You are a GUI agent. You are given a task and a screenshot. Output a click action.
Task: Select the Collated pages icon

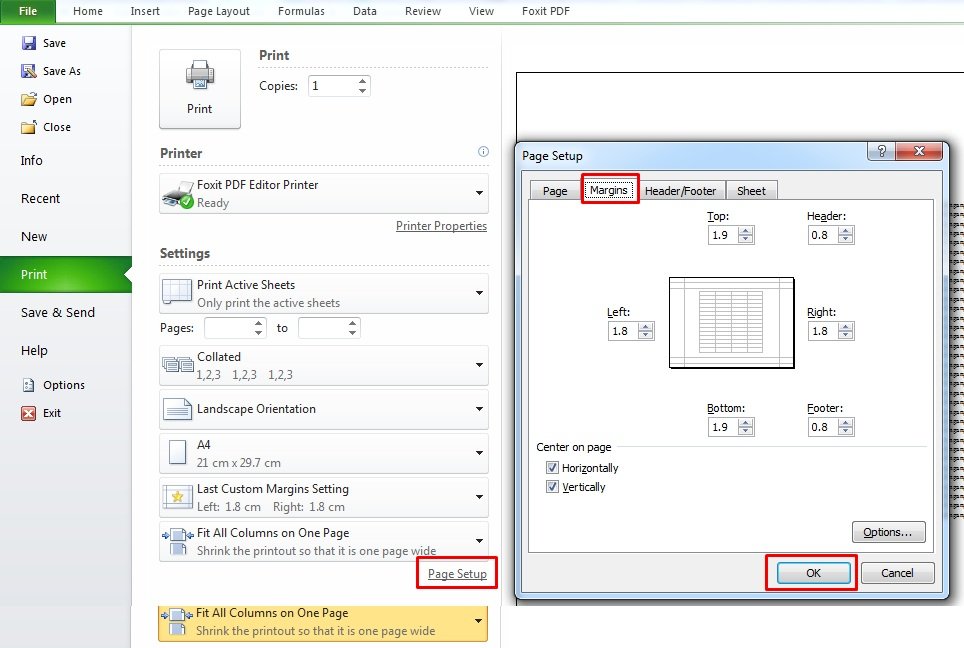click(x=176, y=364)
